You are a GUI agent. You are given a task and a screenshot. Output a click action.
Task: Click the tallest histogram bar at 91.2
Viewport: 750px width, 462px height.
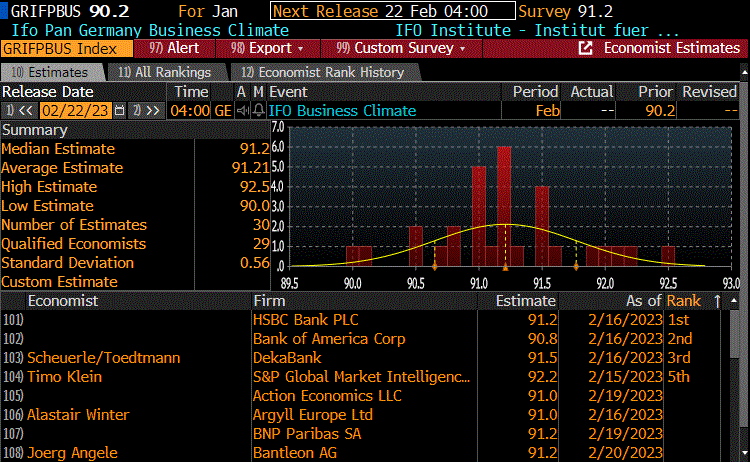504,206
